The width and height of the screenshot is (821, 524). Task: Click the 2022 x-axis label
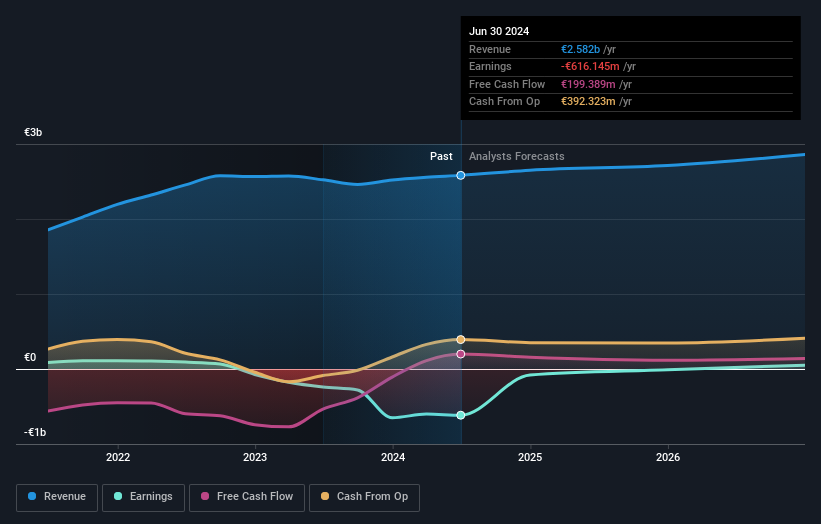118,457
